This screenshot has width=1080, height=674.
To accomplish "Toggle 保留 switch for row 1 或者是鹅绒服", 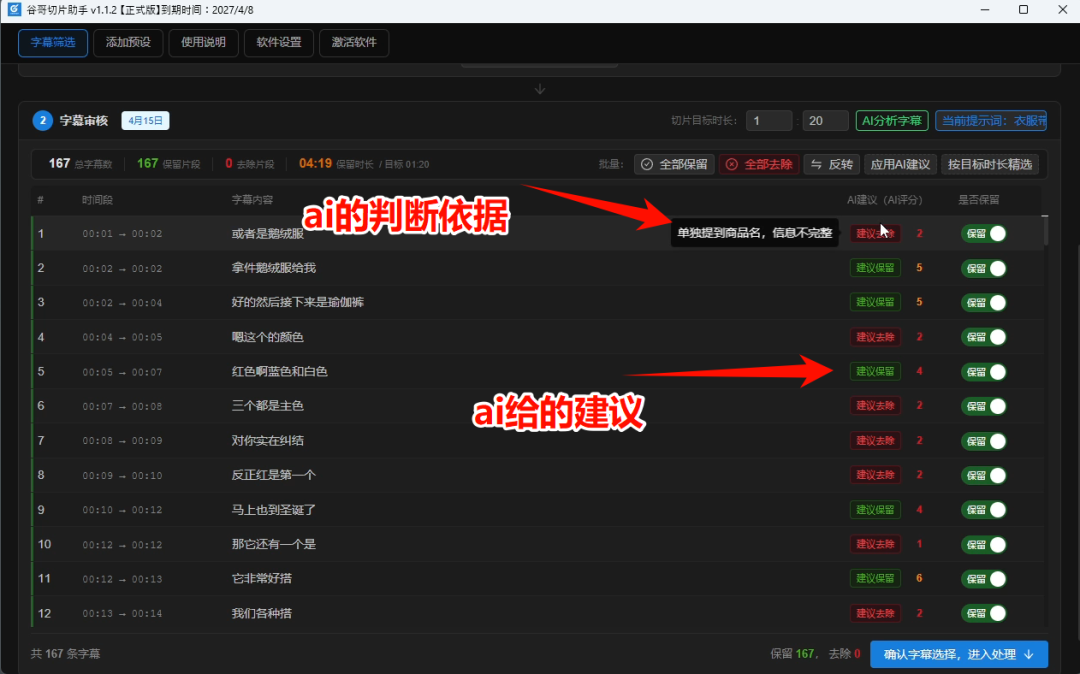I will tap(984, 234).
